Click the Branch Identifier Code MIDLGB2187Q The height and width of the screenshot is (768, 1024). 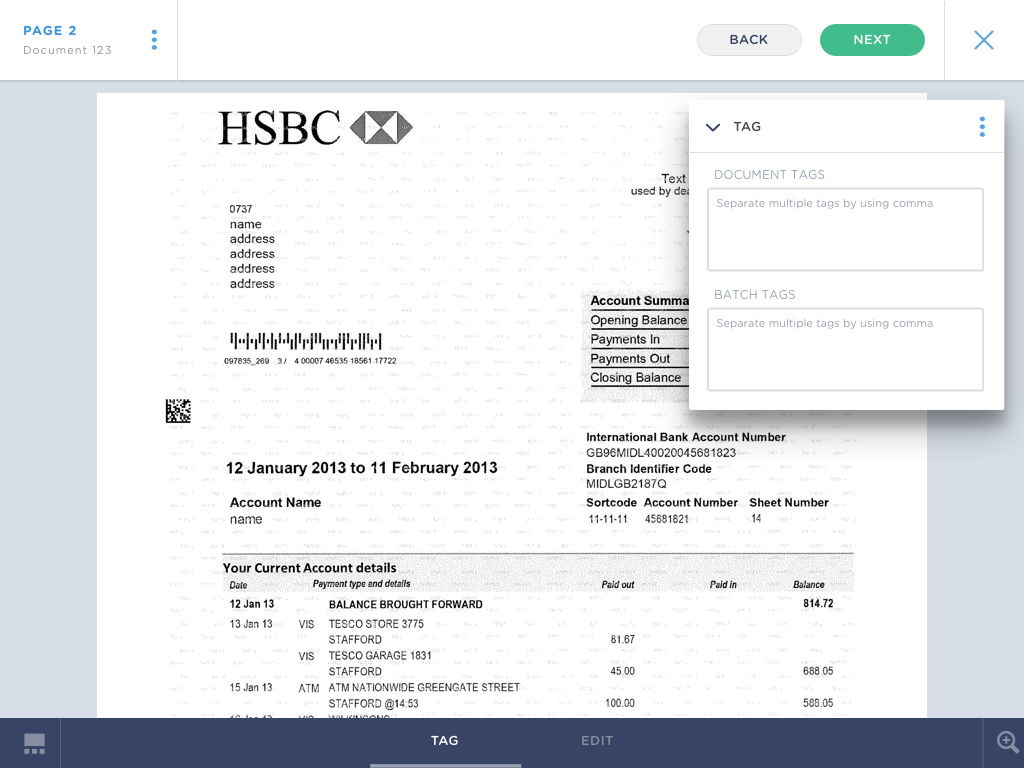pos(626,484)
